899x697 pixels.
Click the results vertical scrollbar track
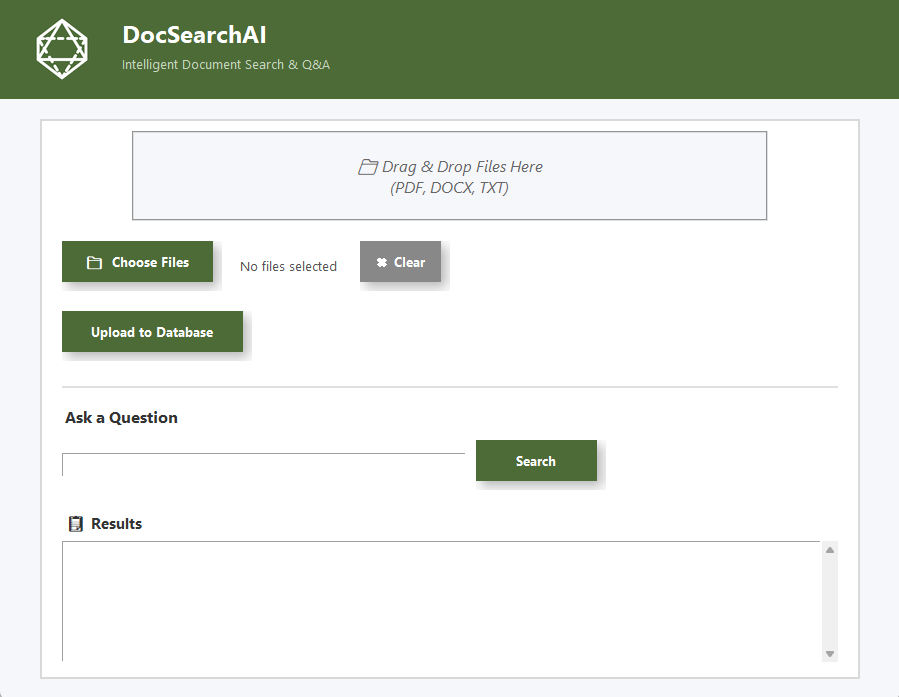tap(829, 600)
